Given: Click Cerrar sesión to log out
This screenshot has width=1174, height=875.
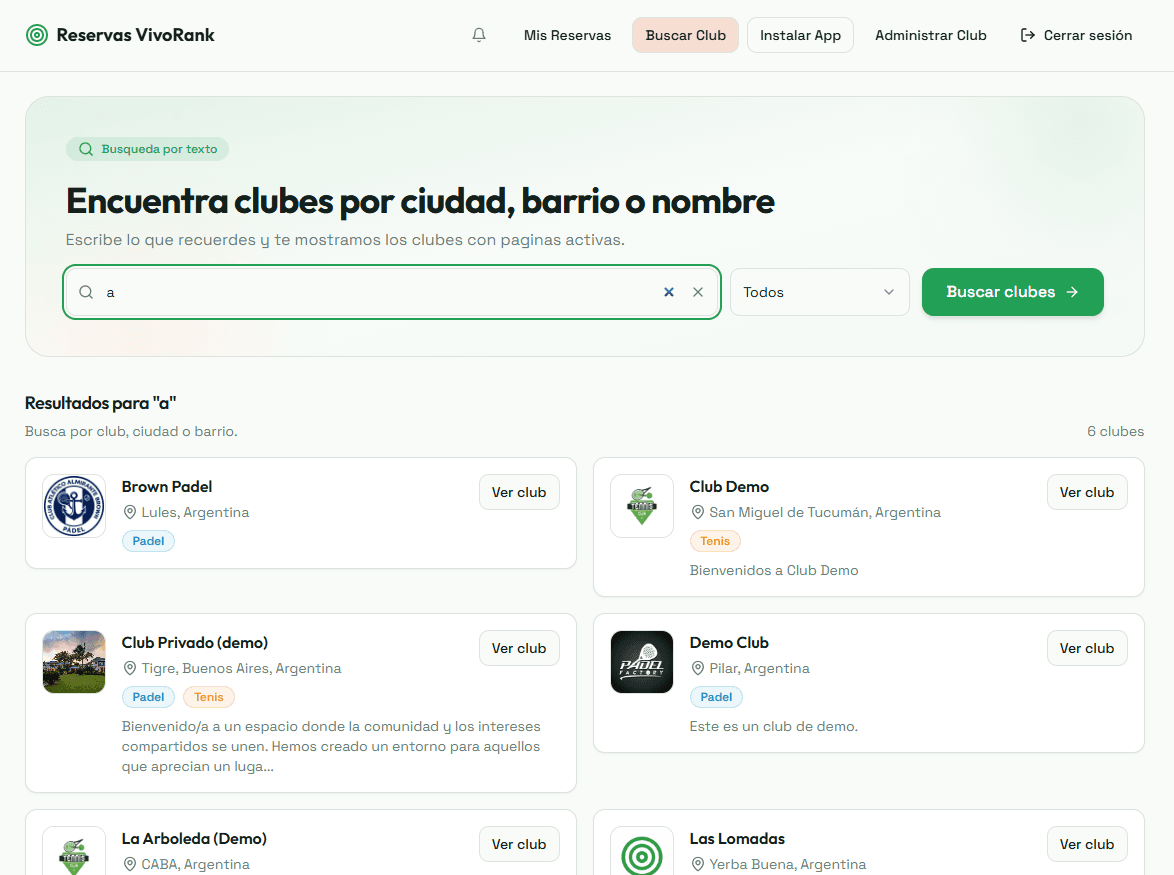Looking at the screenshot, I should point(1076,35).
